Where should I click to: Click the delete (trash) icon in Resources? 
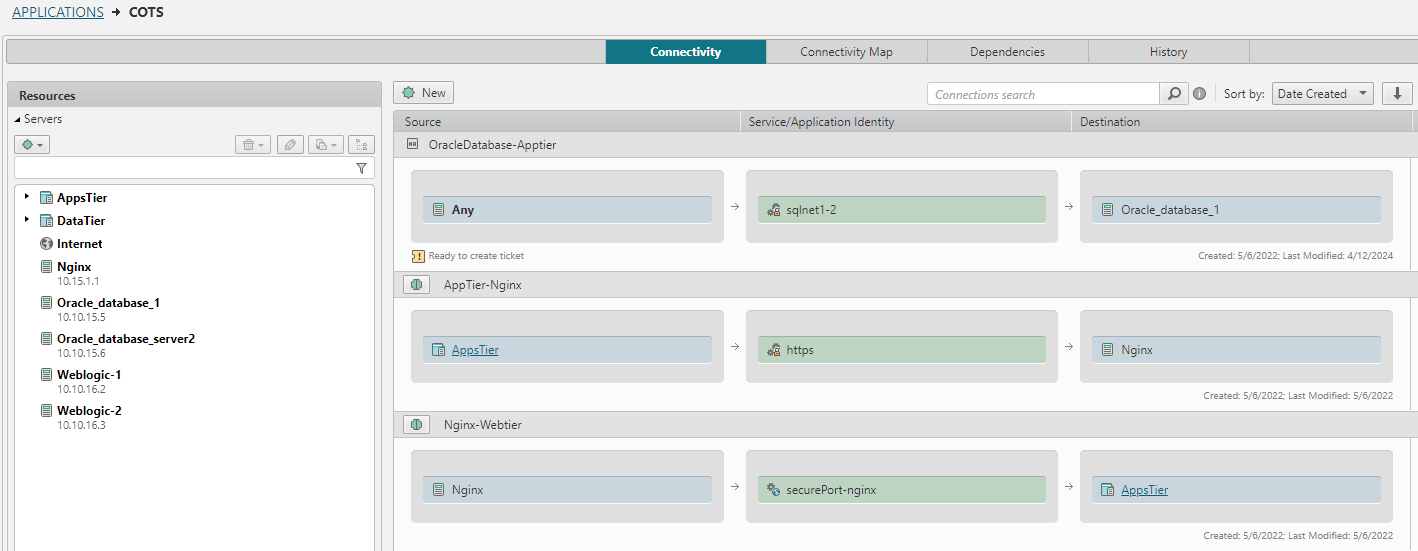(x=252, y=145)
